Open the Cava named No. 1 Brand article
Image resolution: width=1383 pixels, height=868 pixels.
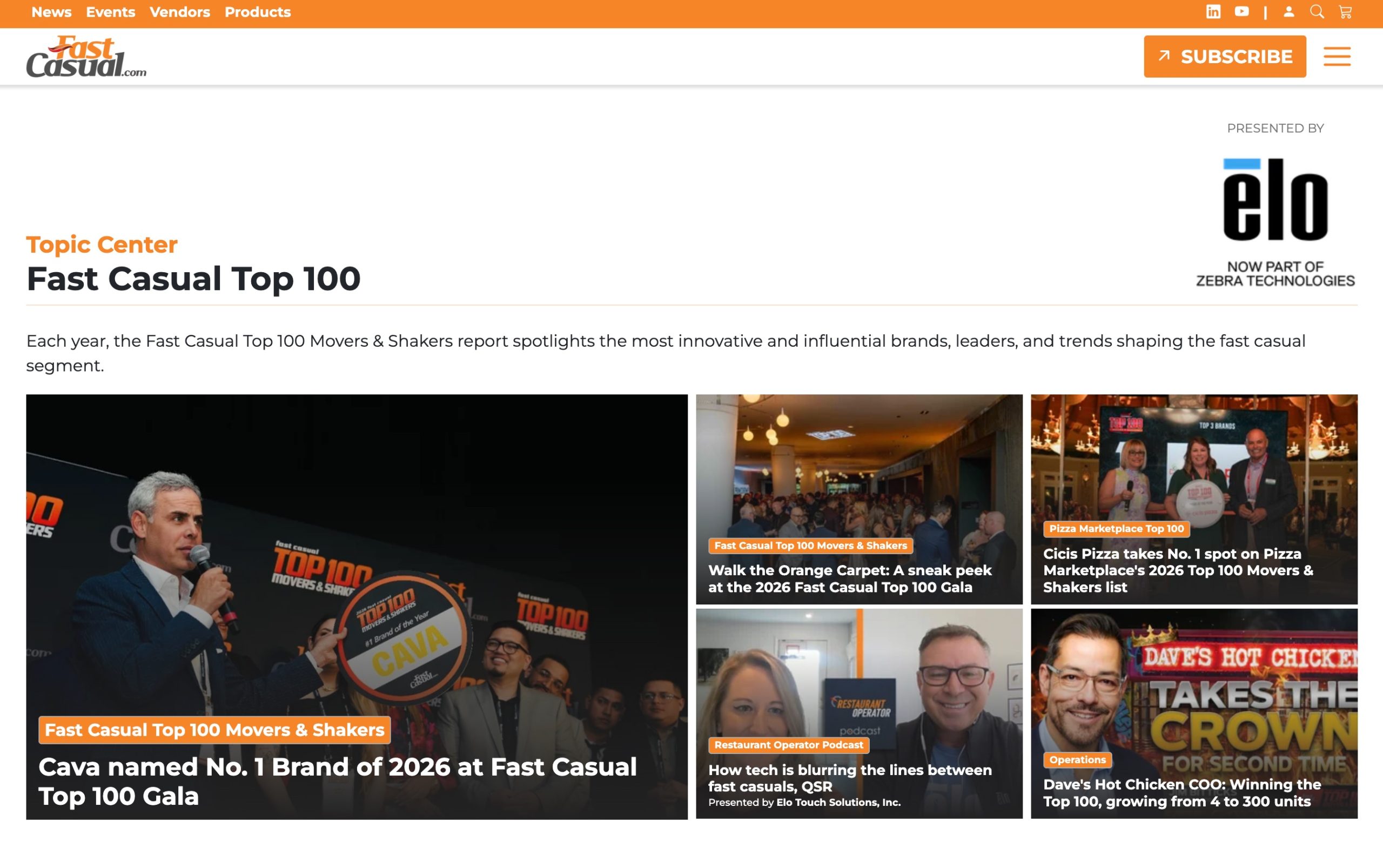click(338, 782)
